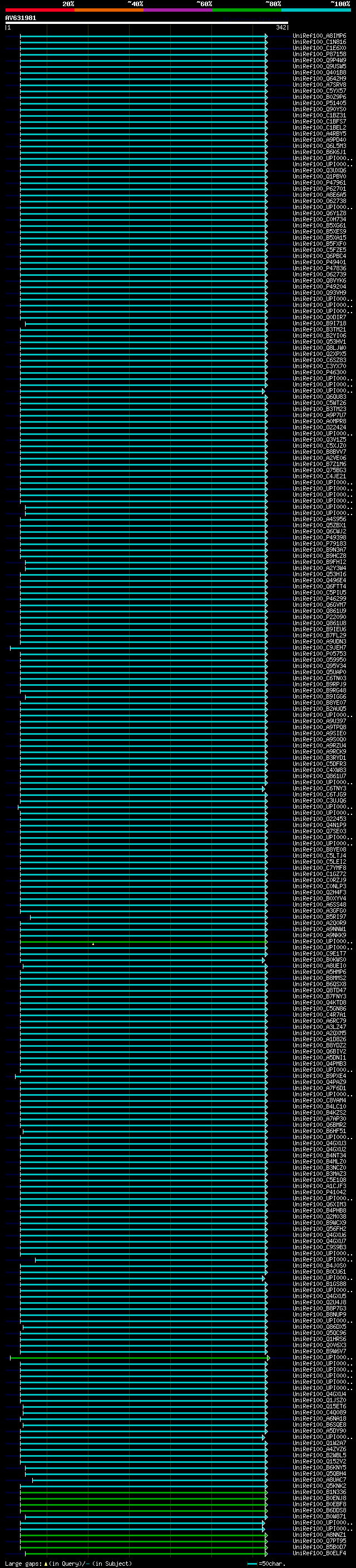Screen dimensions: 356x1568
Task: Click hit label UniRef100_P62701
Action: 319,189
